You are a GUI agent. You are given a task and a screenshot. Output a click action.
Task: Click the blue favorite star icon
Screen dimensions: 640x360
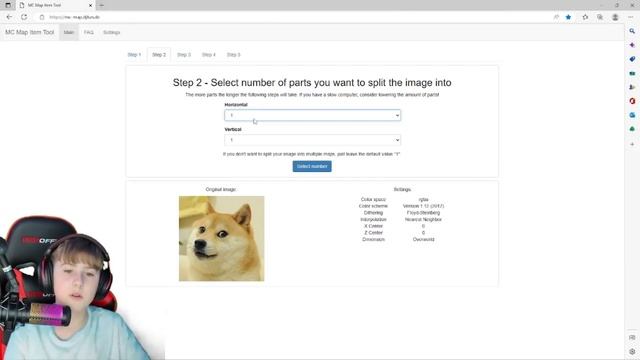pos(569,17)
